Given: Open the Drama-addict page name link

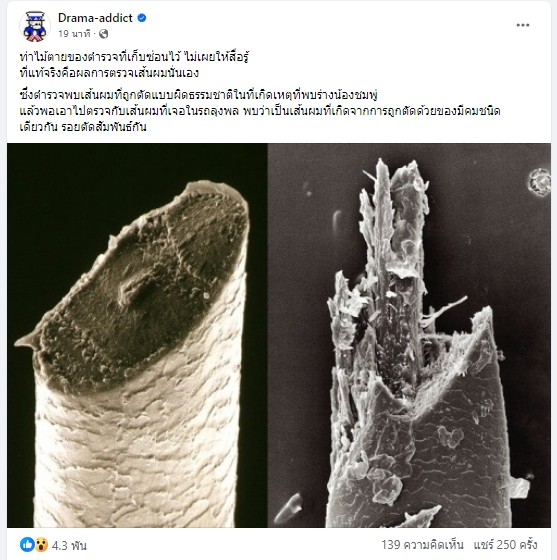Looking at the screenshot, I should click(x=95, y=18).
